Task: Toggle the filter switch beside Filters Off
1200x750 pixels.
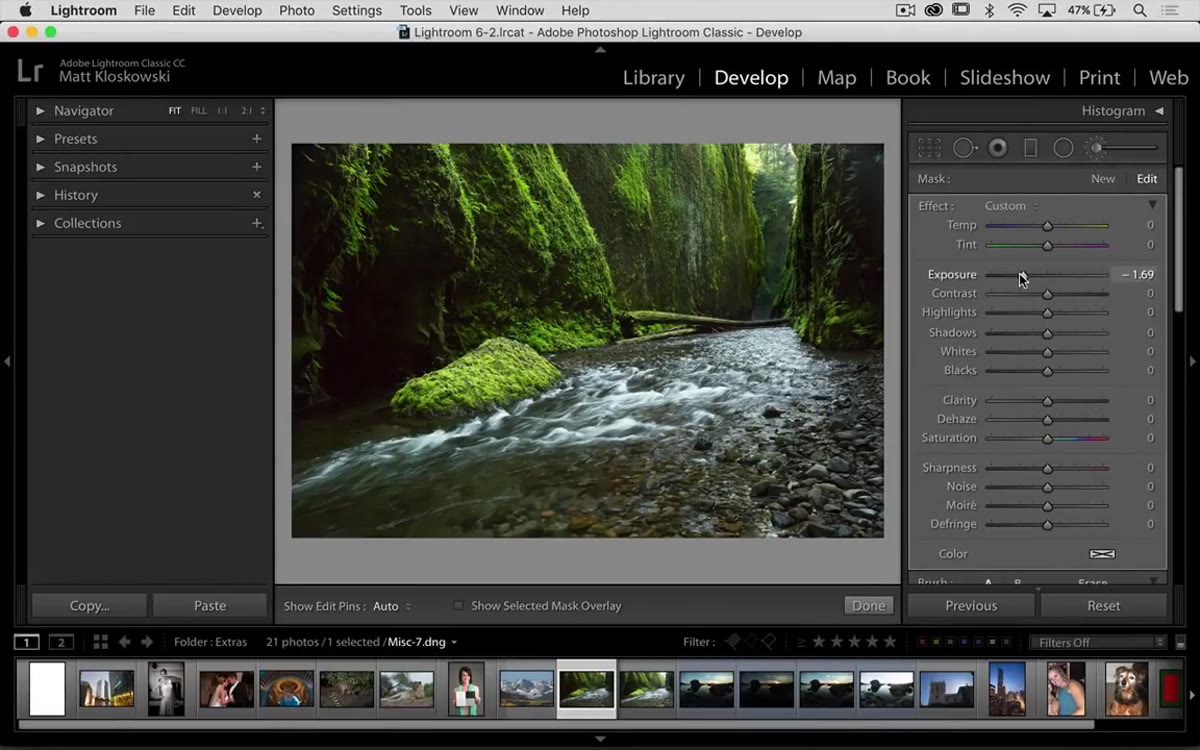Action: pos(1181,642)
